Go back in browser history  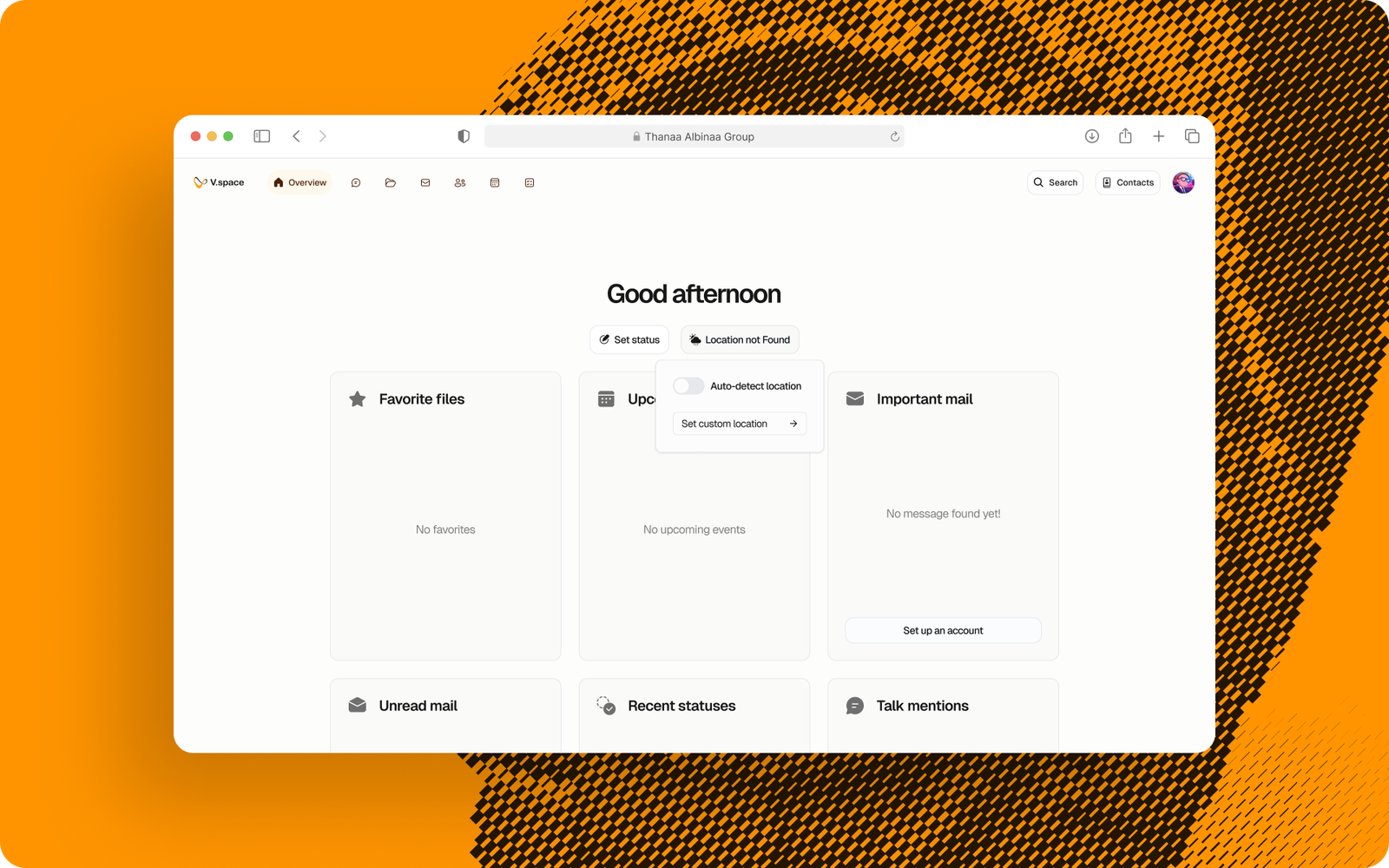[297, 136]
